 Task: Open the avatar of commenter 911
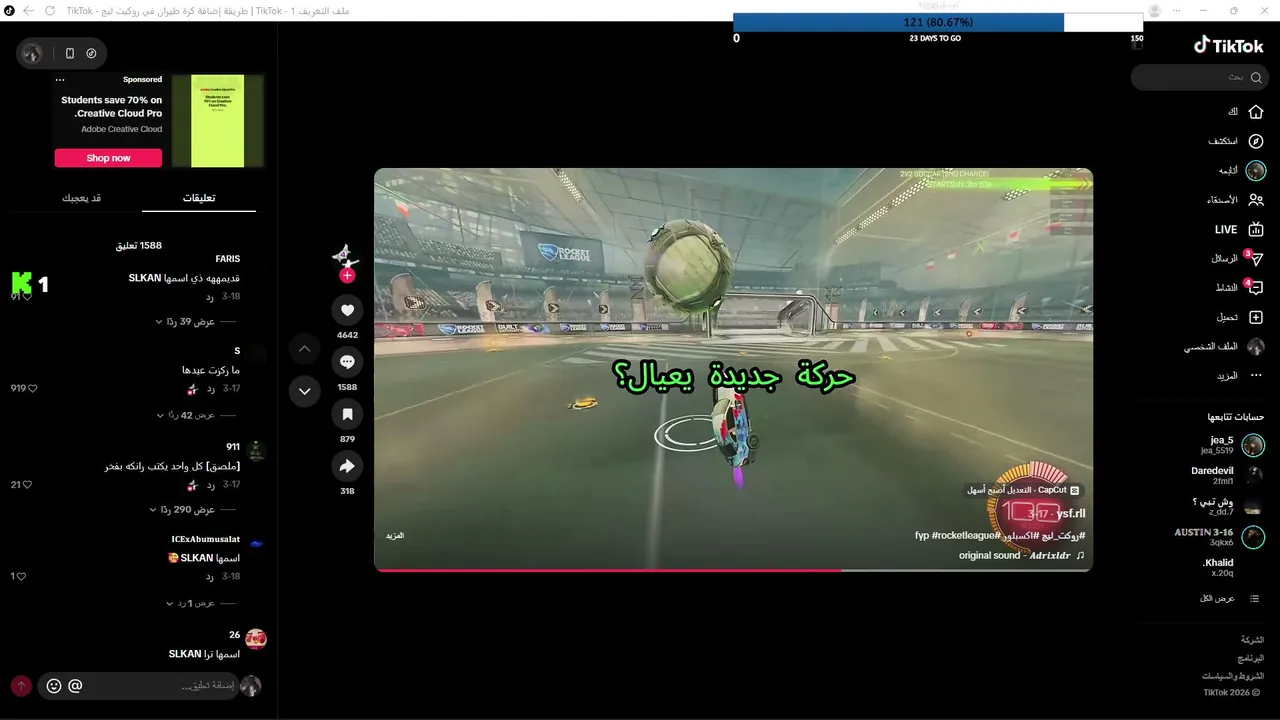tap(256, 451)
